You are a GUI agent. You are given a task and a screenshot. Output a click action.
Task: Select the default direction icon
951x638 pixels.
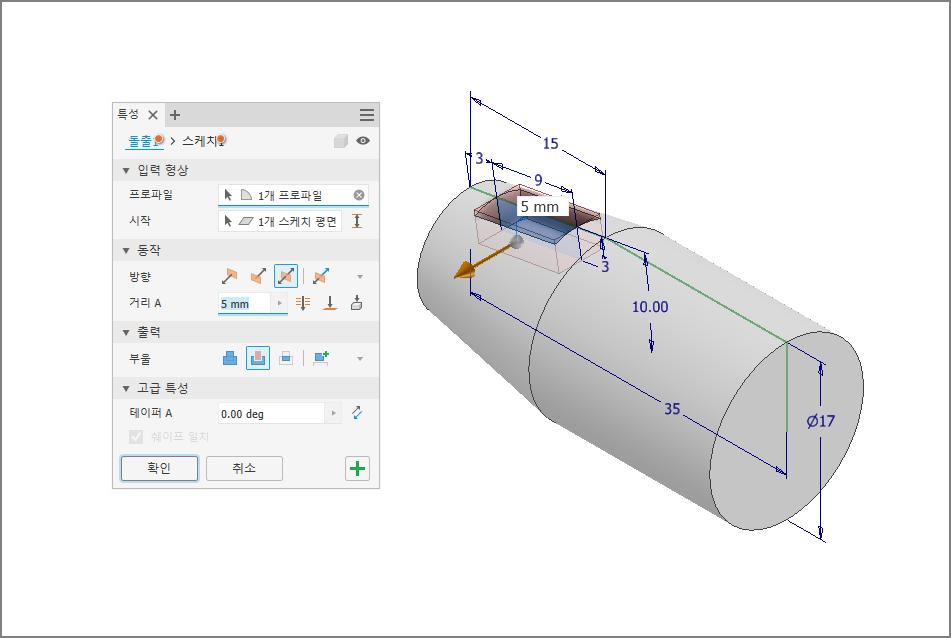(x=229, y=276)
